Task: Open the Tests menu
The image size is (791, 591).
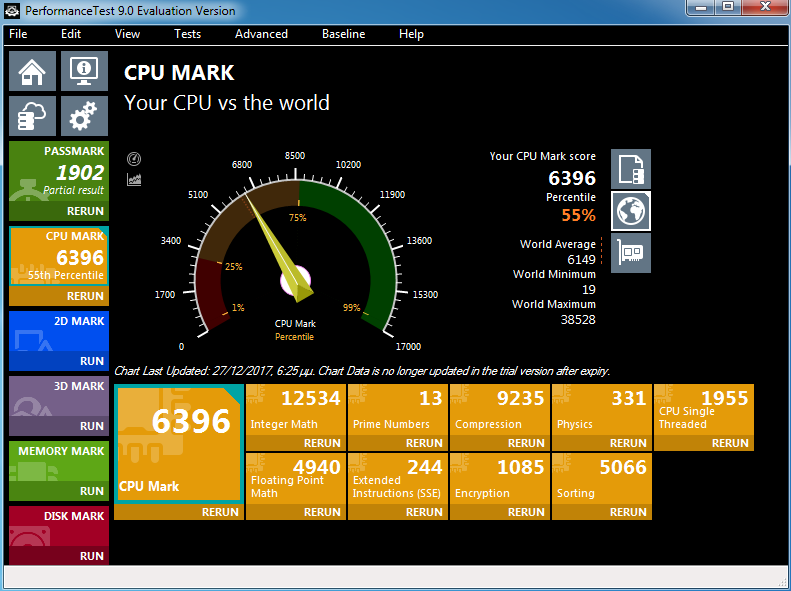Action: pos(187,34)
